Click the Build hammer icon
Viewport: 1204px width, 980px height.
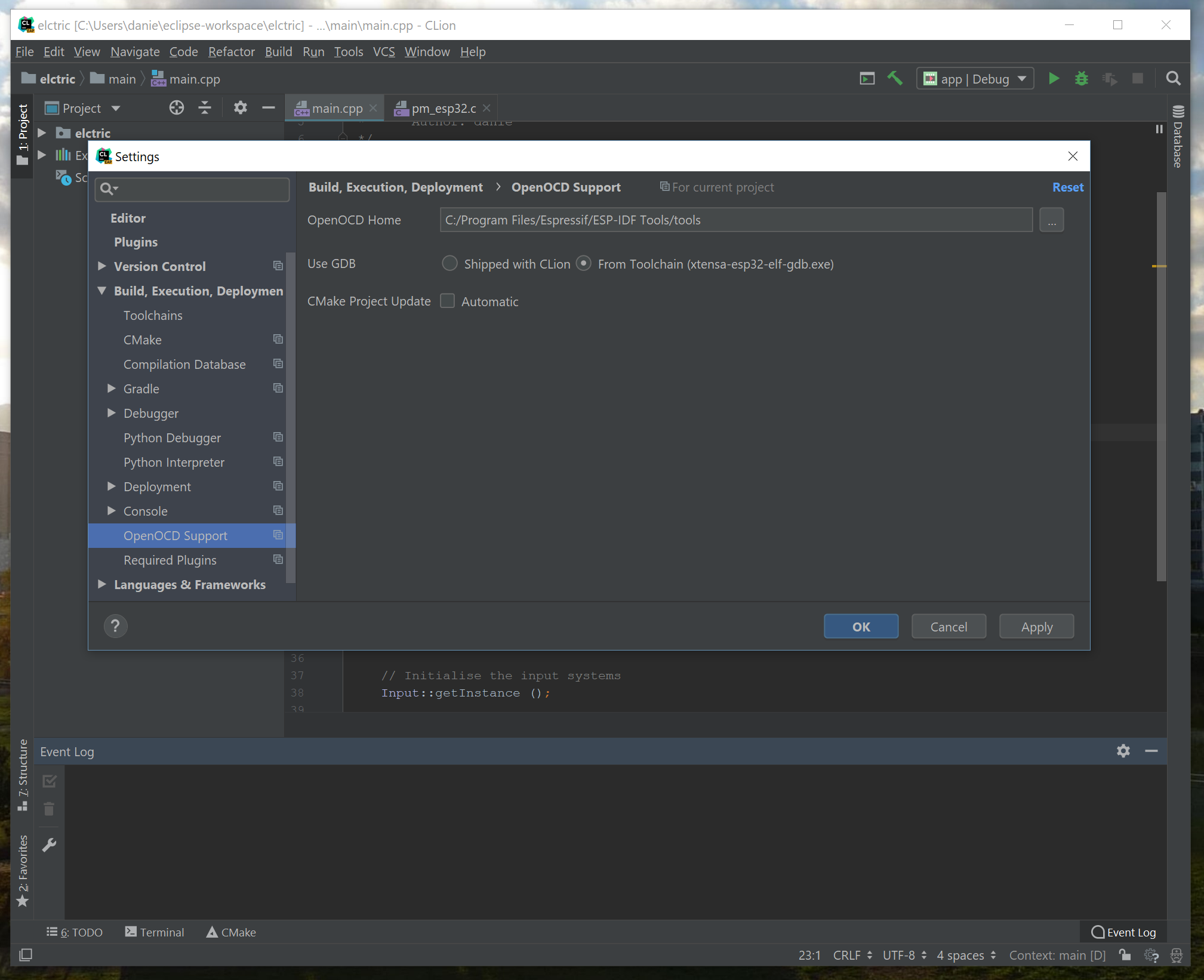click(895, 79)
